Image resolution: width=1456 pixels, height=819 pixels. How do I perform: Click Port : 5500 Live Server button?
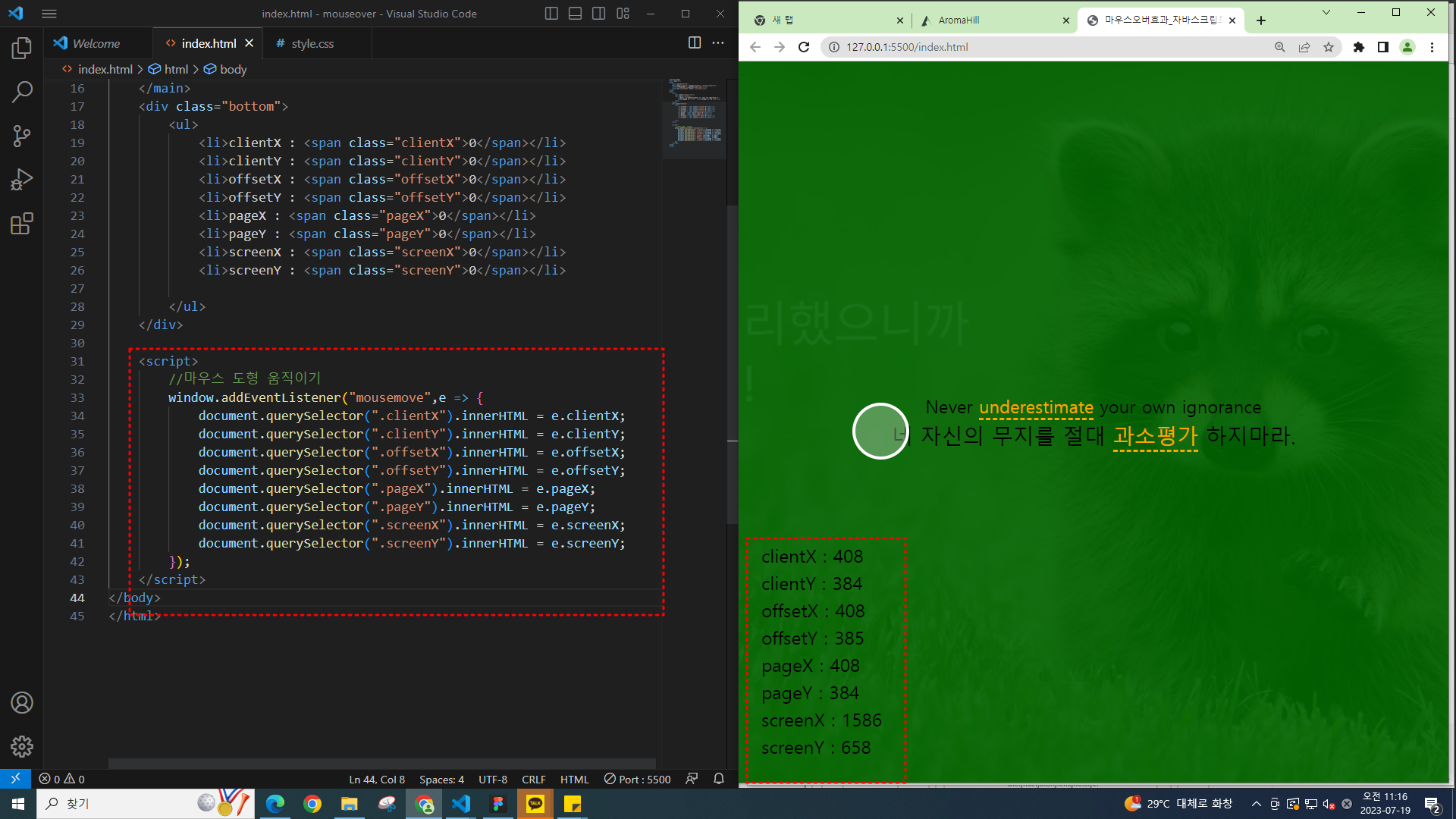click(637, 780)
